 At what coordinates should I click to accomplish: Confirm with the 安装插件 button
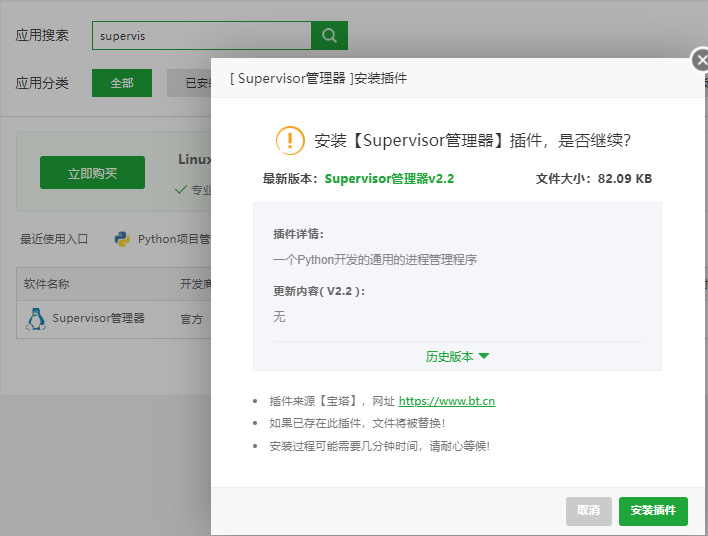point(653,511)
